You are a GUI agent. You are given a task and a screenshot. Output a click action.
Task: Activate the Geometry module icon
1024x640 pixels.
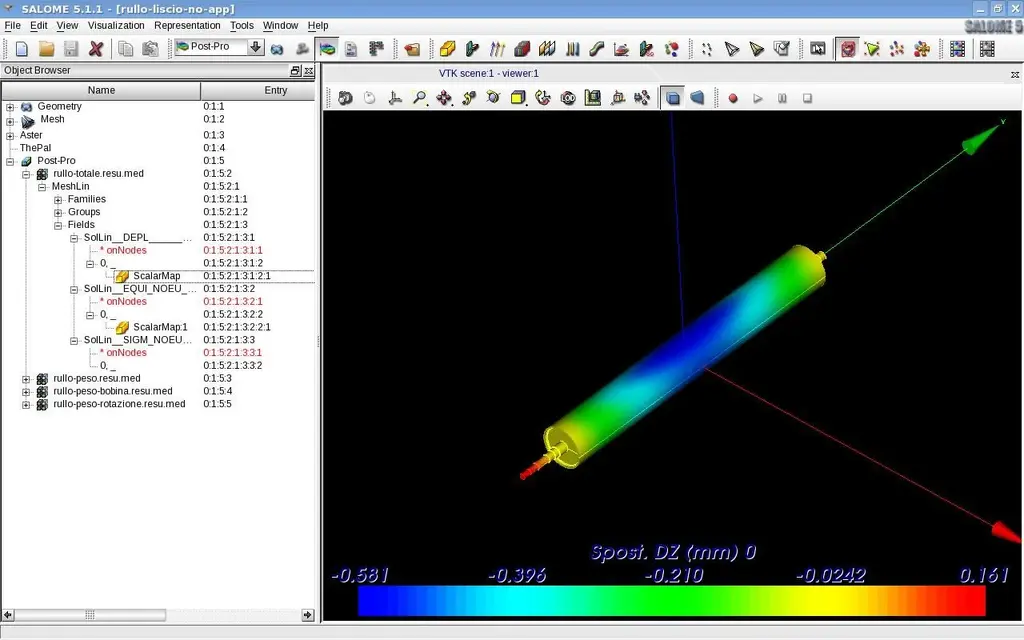(277, 49)
